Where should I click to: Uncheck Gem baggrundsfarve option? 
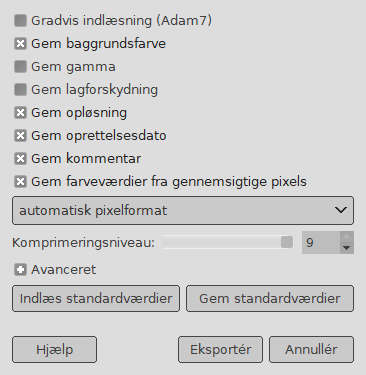point(20,44)
